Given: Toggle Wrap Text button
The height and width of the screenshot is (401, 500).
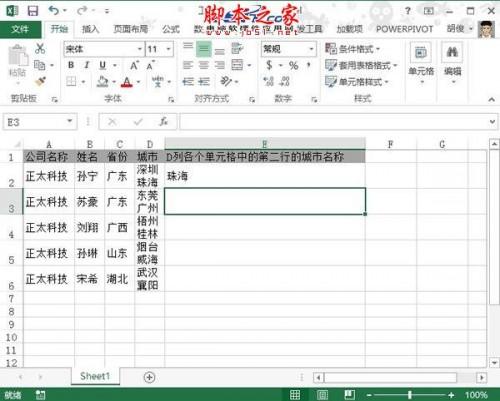Looking at the screenshot, I should (x=237, y=49).
